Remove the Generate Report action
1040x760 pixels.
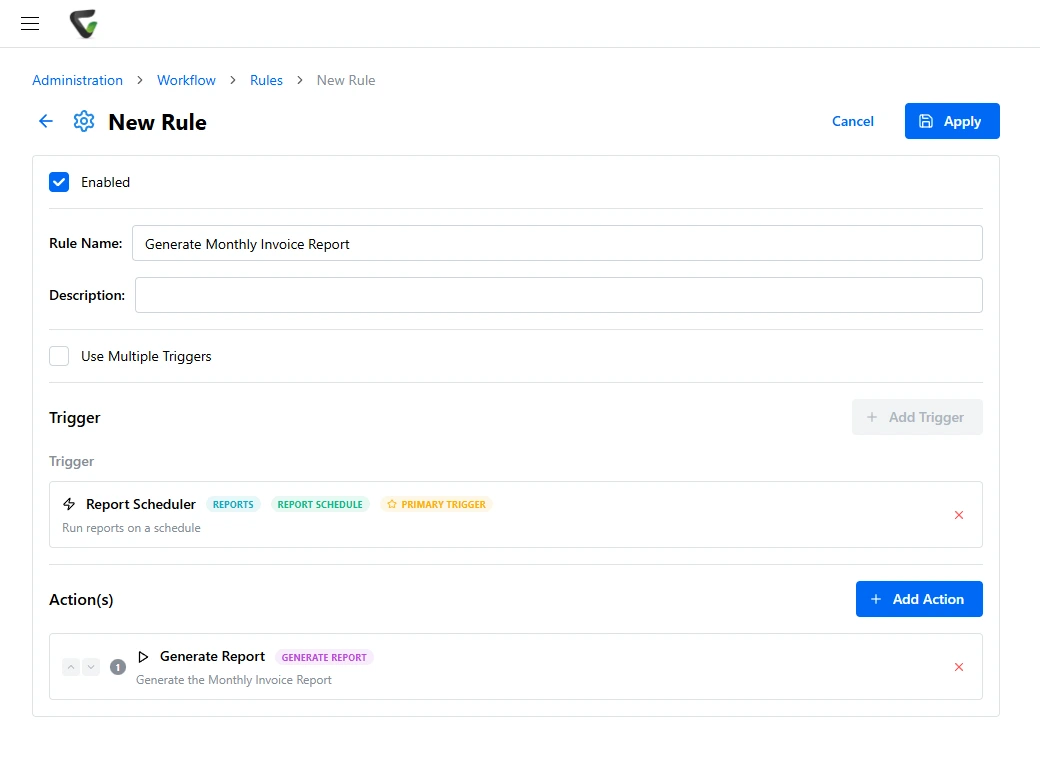click(958, 667)
